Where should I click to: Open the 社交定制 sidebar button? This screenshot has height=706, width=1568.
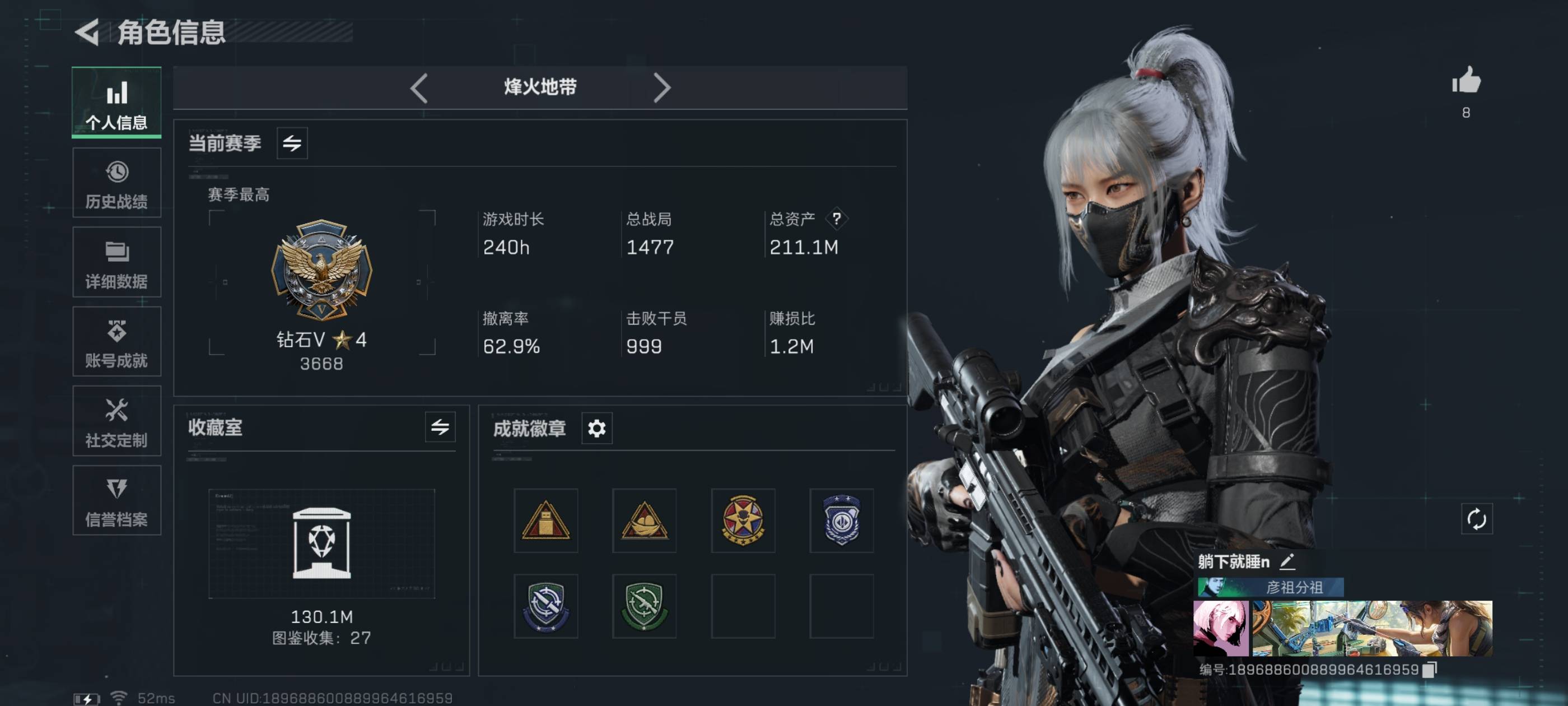117,421
